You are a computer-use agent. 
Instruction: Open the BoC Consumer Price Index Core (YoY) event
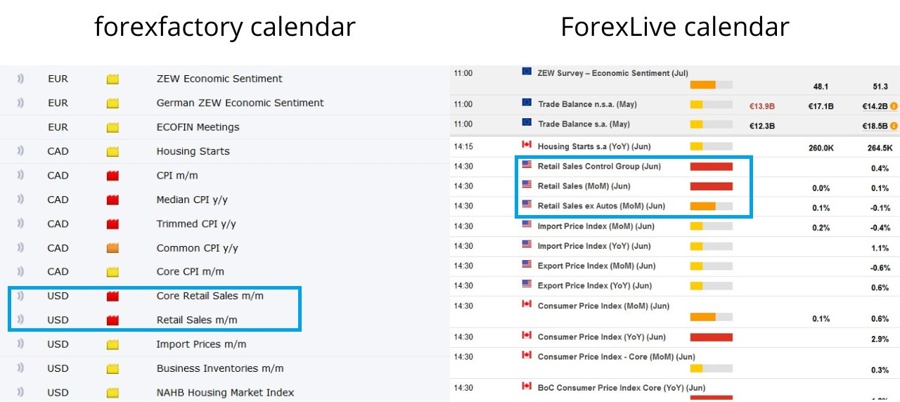click(x=621, y=387)
